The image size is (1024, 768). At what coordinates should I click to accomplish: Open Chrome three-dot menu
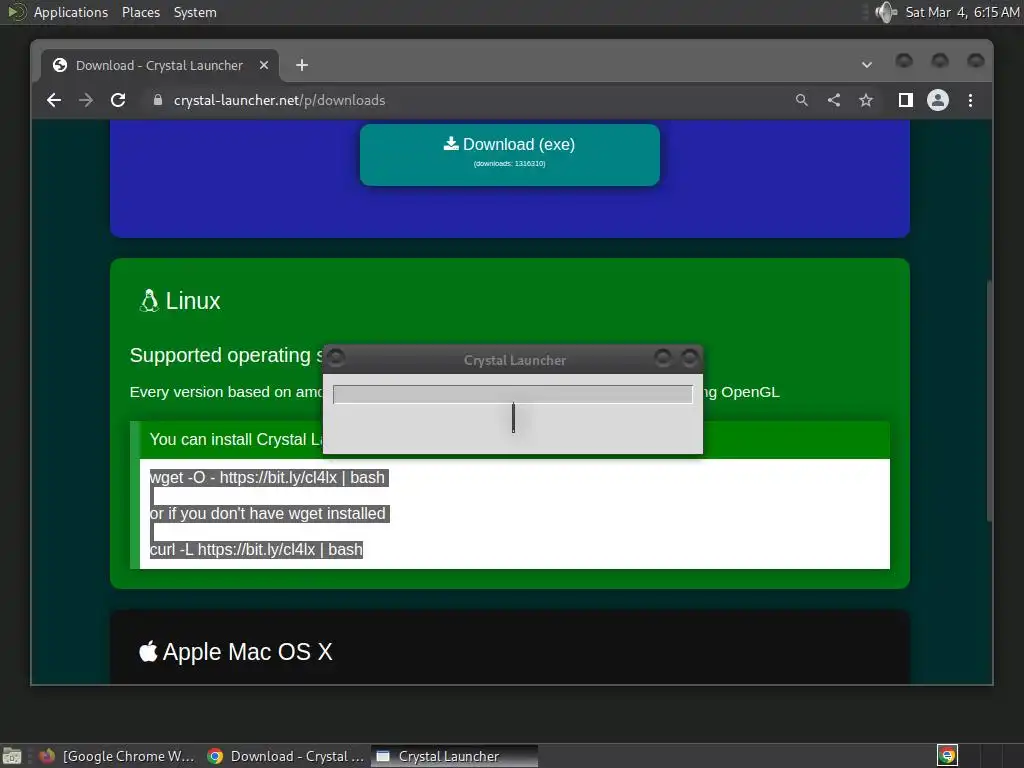[x=970, y=100]
